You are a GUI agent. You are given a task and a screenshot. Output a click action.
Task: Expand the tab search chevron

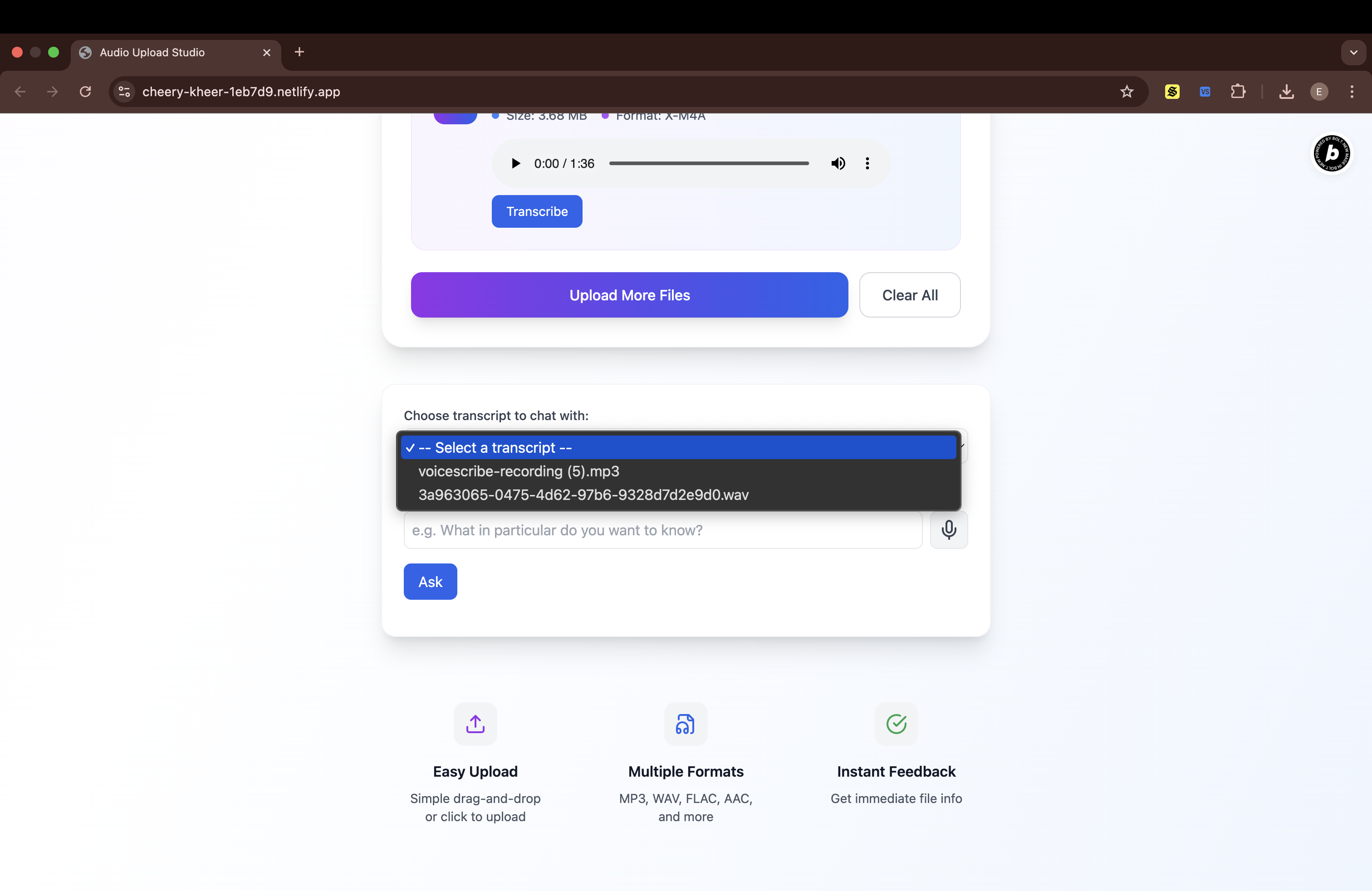pos(1353,53)
